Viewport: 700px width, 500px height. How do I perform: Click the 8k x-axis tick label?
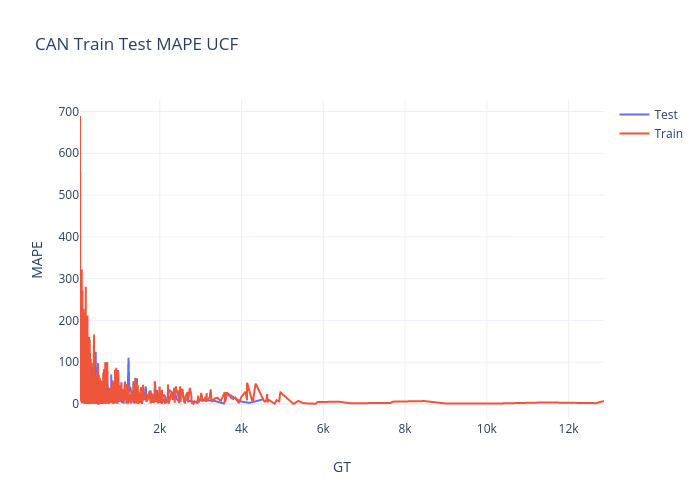(405, 429)
